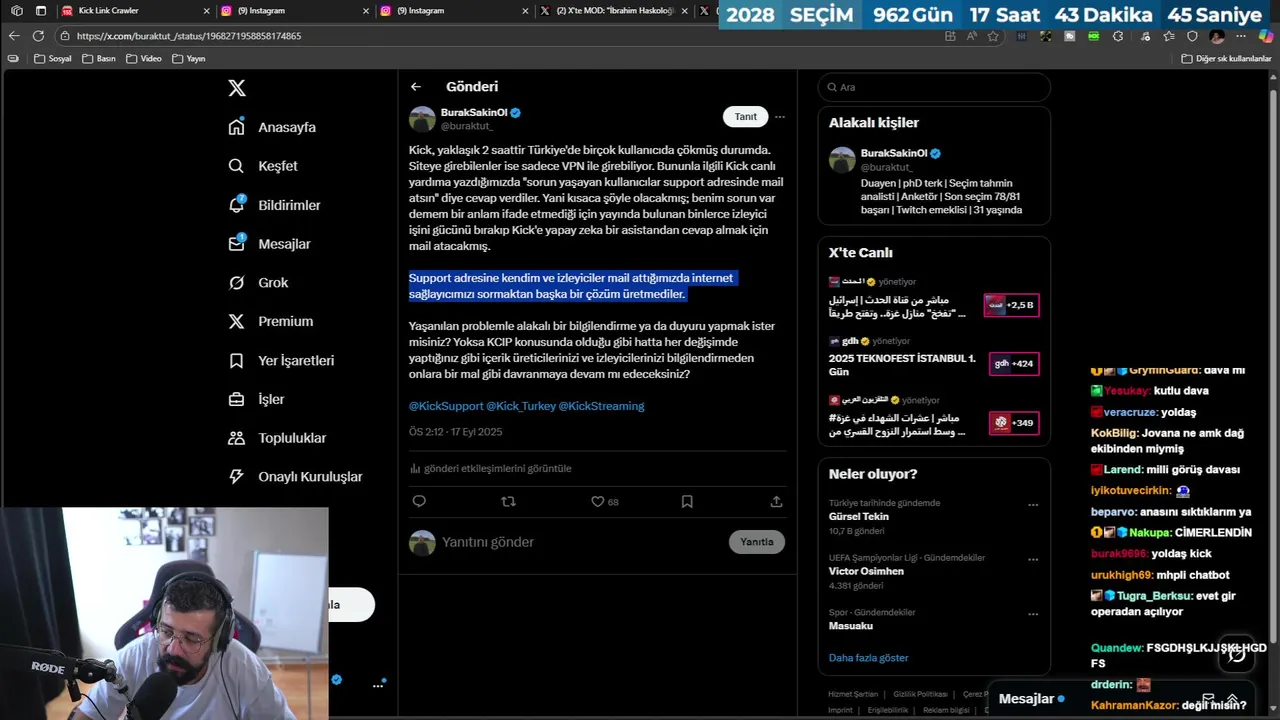Open the favorites list icon
The height and width of the screenshot is (720, 1280).
(1168, 36)
